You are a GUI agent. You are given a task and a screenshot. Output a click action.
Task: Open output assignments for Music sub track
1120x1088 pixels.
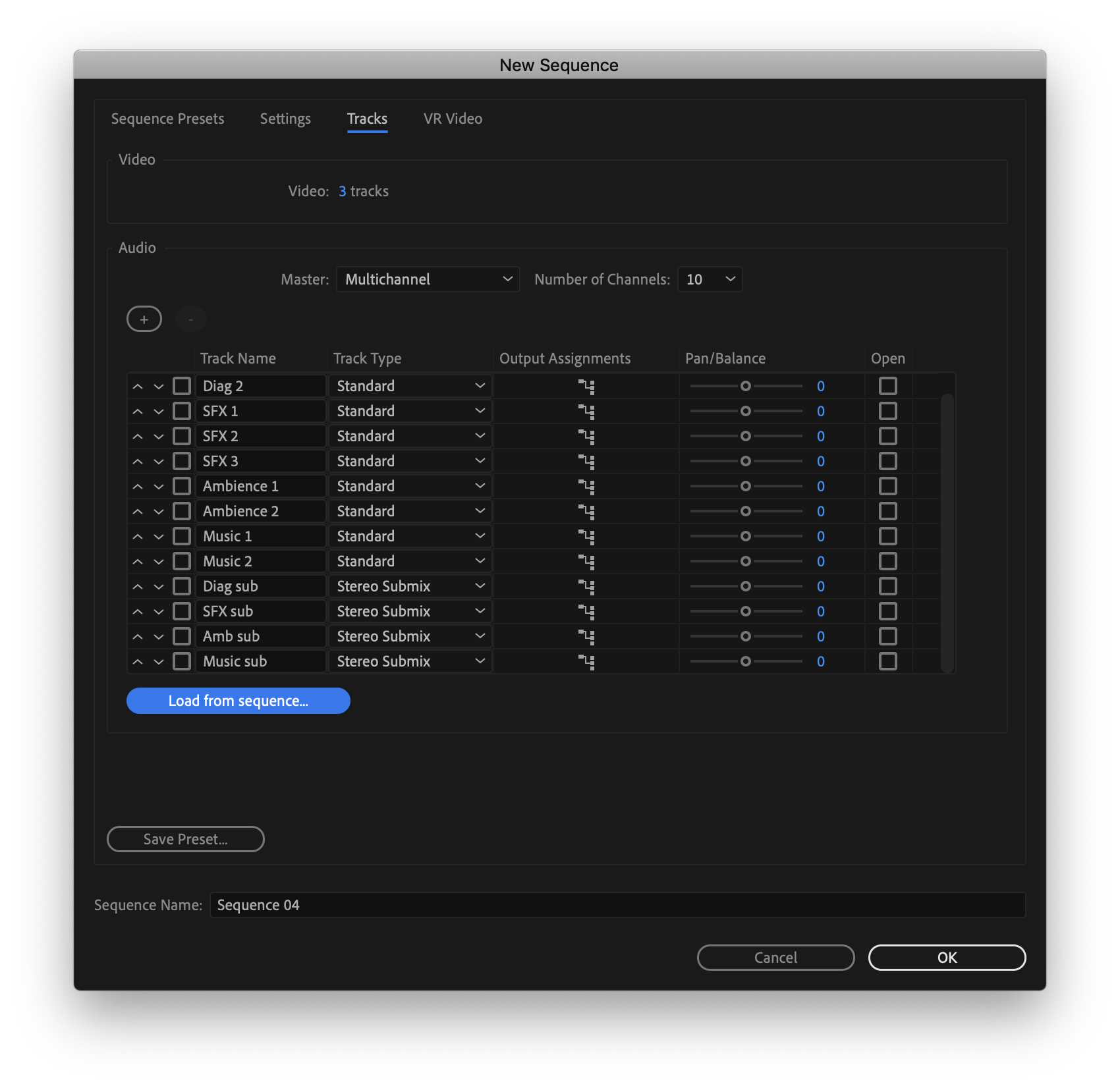pyautogui.click(x=586, y=662)
